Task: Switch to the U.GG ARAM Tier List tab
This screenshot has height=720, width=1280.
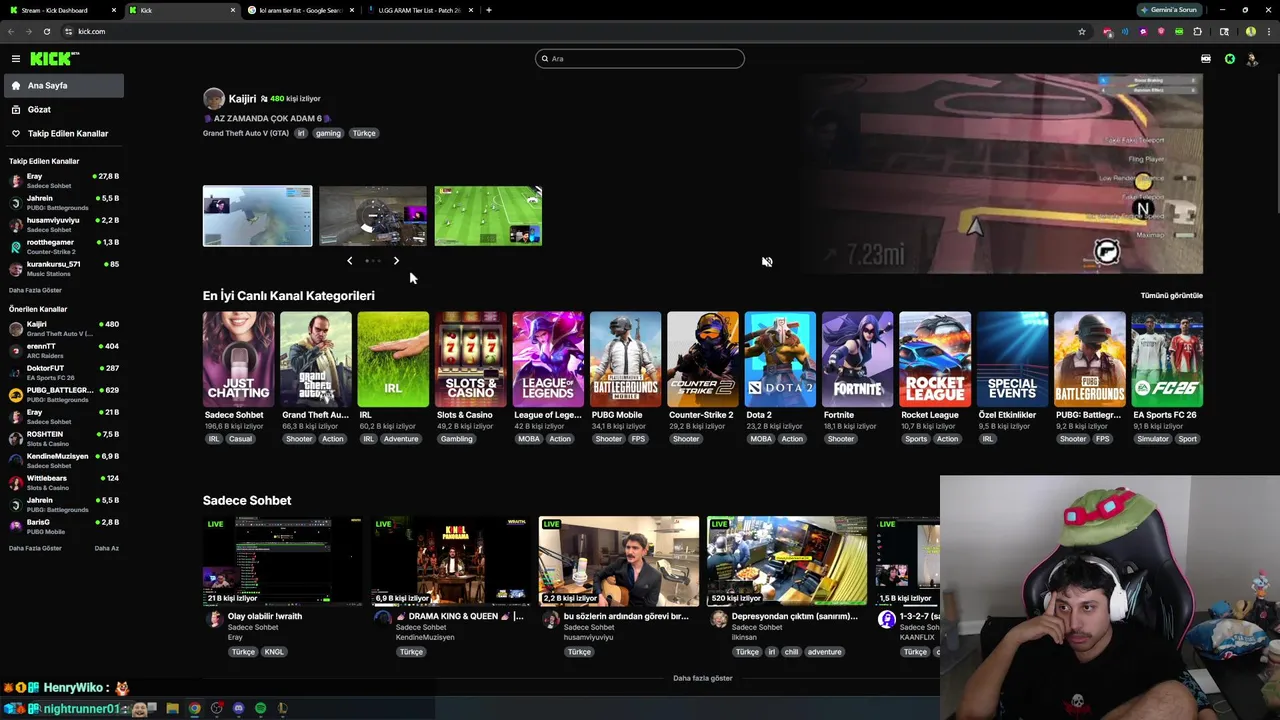Action: [420, 10]
